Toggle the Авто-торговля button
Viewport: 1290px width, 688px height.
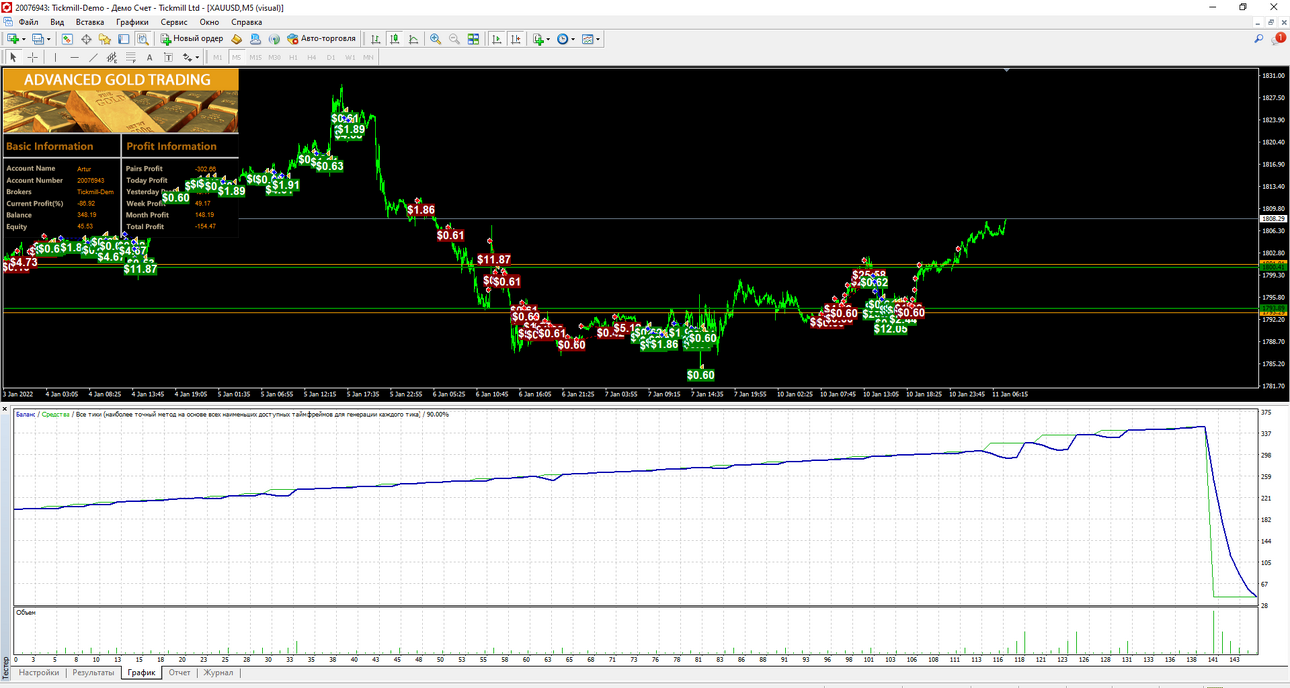tap(321, 39)
